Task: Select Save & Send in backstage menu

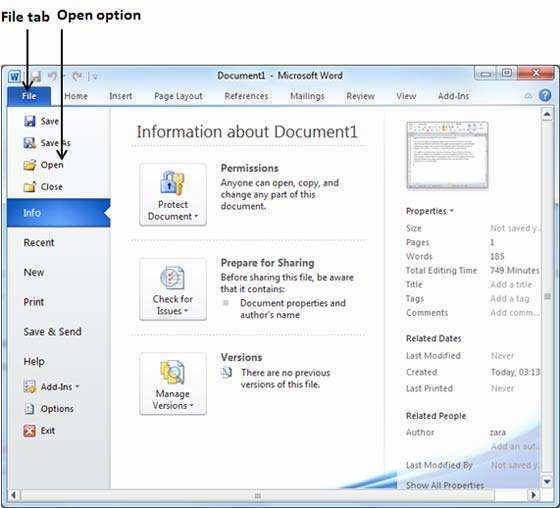Action: click(x=52, y=332)
